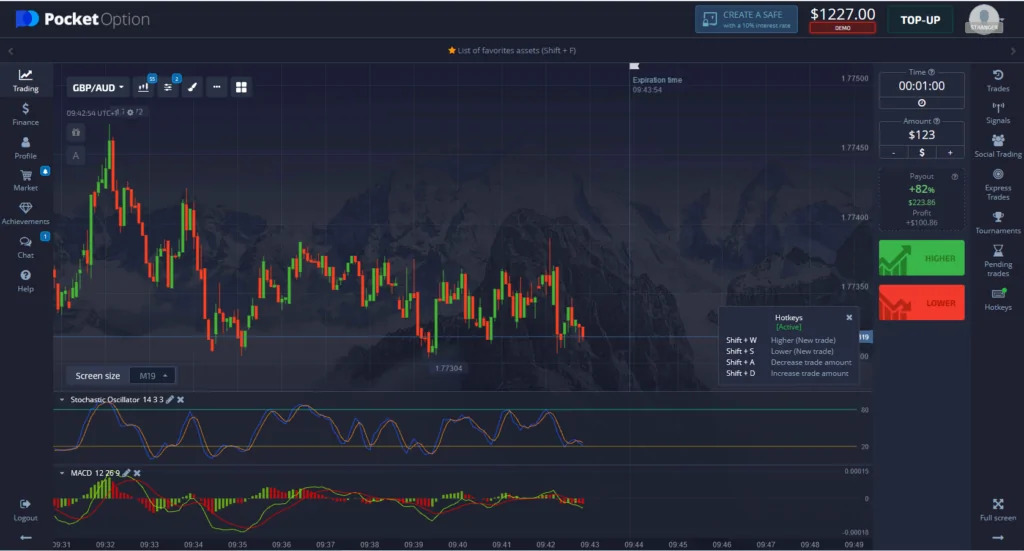Open Achievements in the left menu
This screenshot has height=551, width=1024.
25,213
